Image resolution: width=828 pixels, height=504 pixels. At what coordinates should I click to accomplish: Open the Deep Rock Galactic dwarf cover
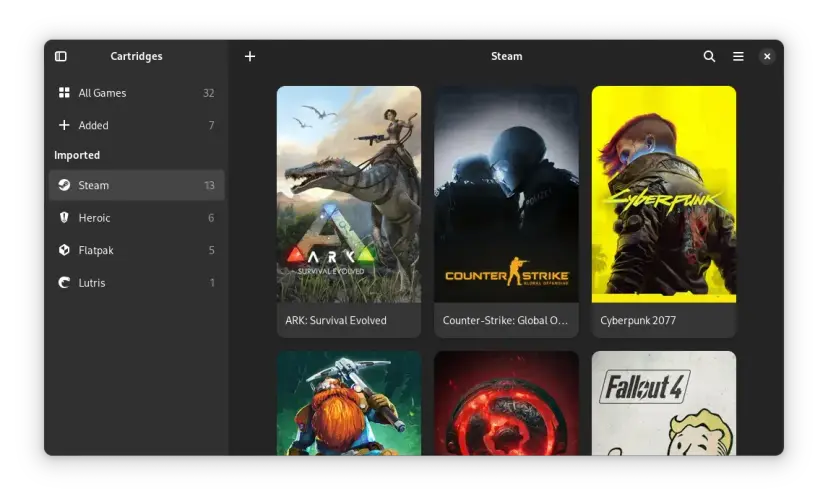tap(349, 403)
